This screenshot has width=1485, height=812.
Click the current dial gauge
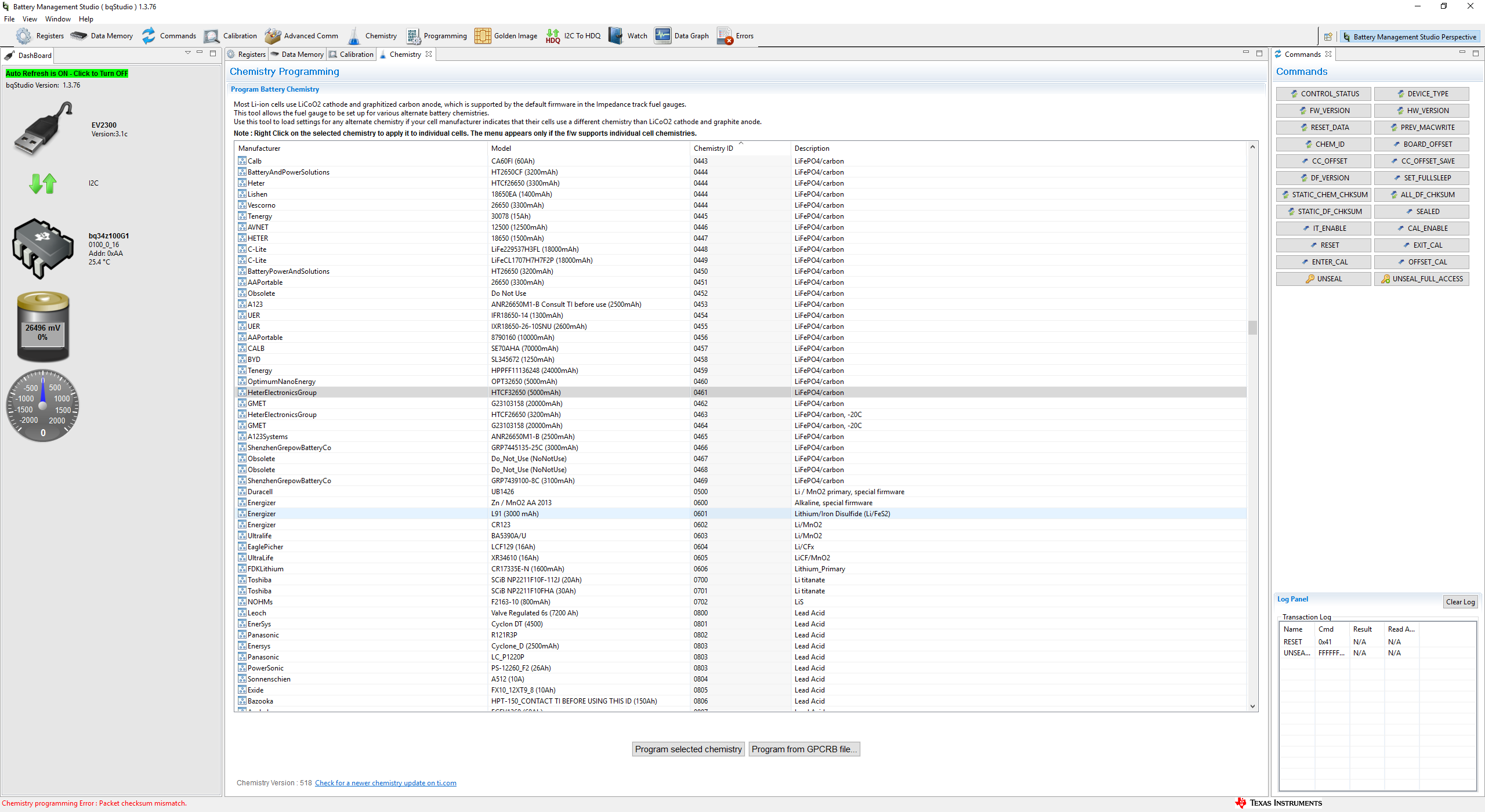(x=42, y=405)
